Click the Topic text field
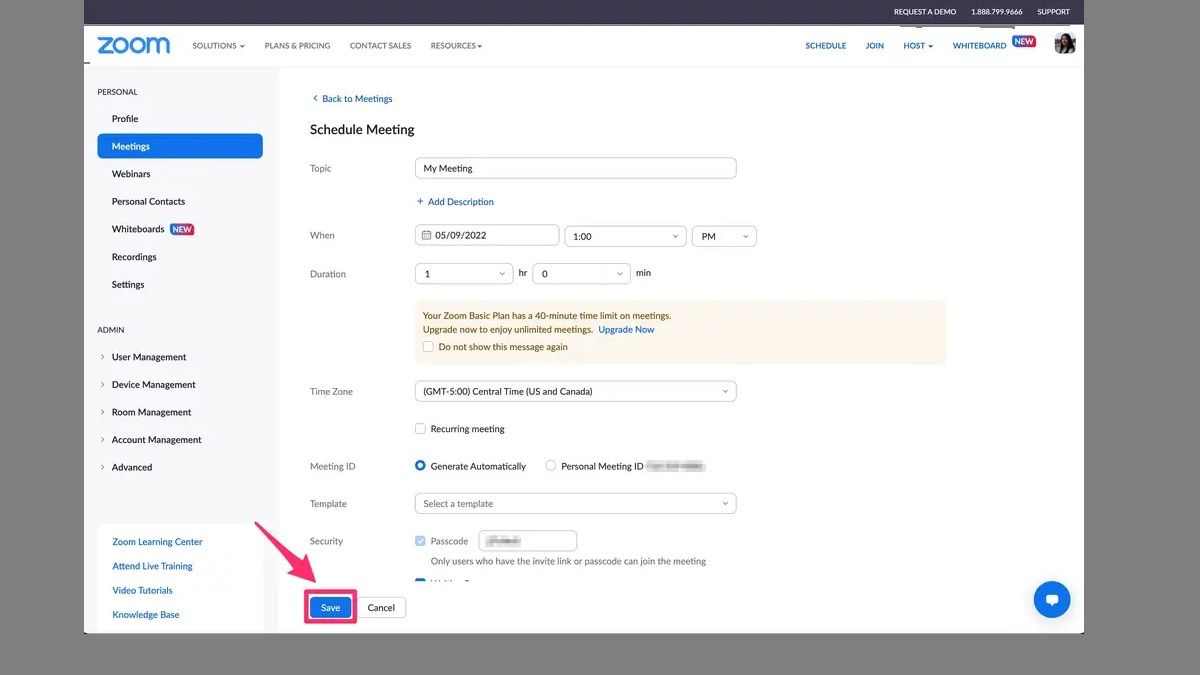 tap(575, 169)
